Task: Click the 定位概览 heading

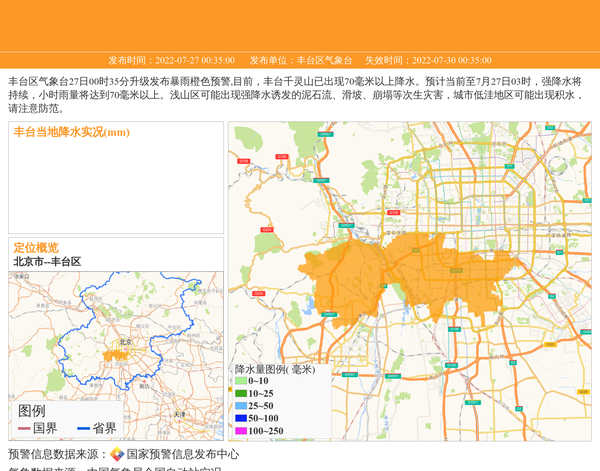Action: pos(36,247)
